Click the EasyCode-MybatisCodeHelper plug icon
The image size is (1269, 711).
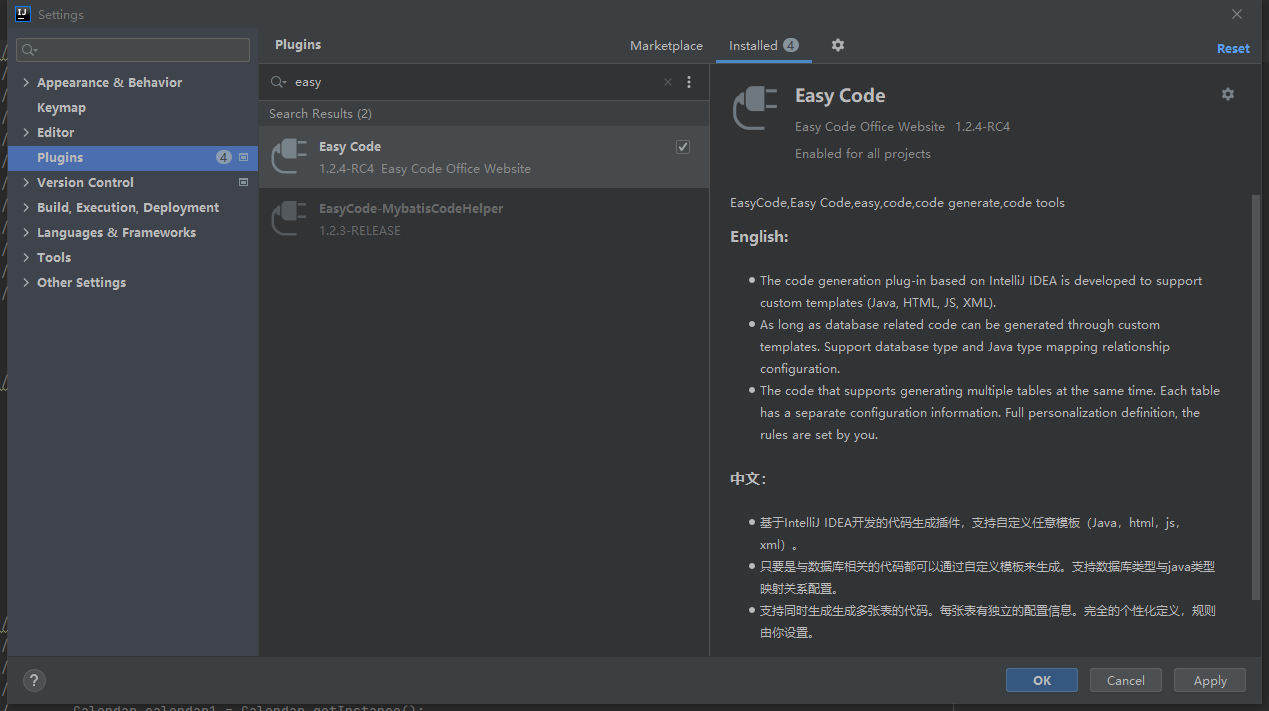(289, 219)
